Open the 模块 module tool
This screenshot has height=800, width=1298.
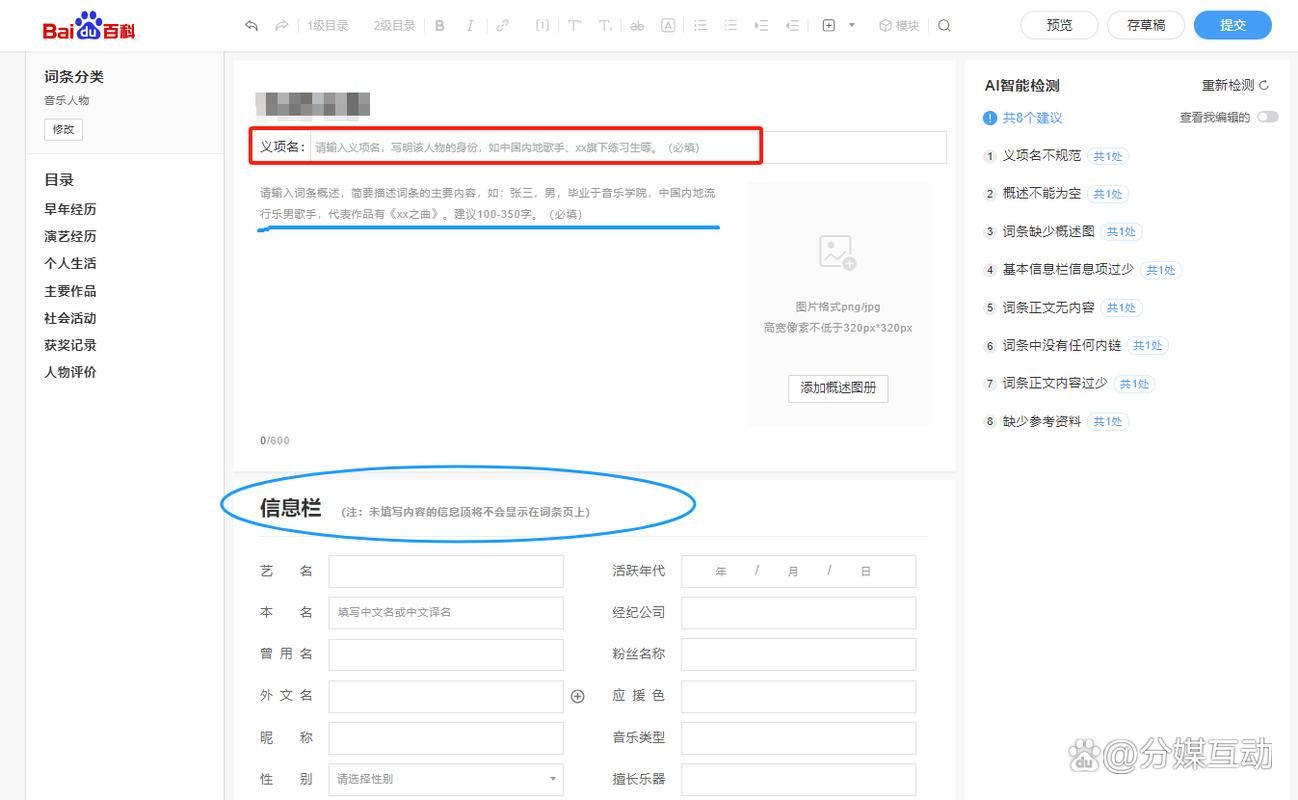click(898, 26)
